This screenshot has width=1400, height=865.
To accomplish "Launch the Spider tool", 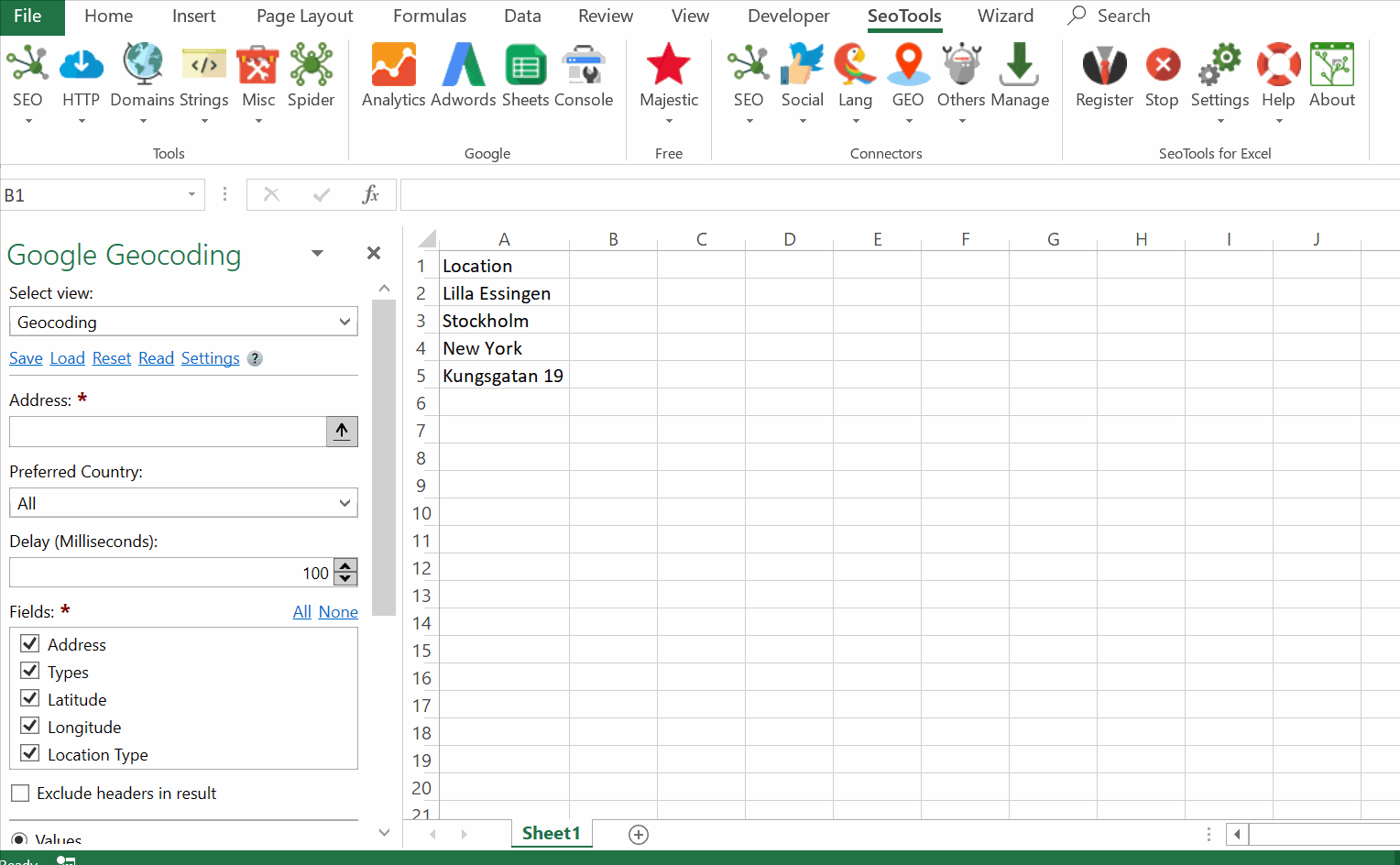I will coord(311,77).
